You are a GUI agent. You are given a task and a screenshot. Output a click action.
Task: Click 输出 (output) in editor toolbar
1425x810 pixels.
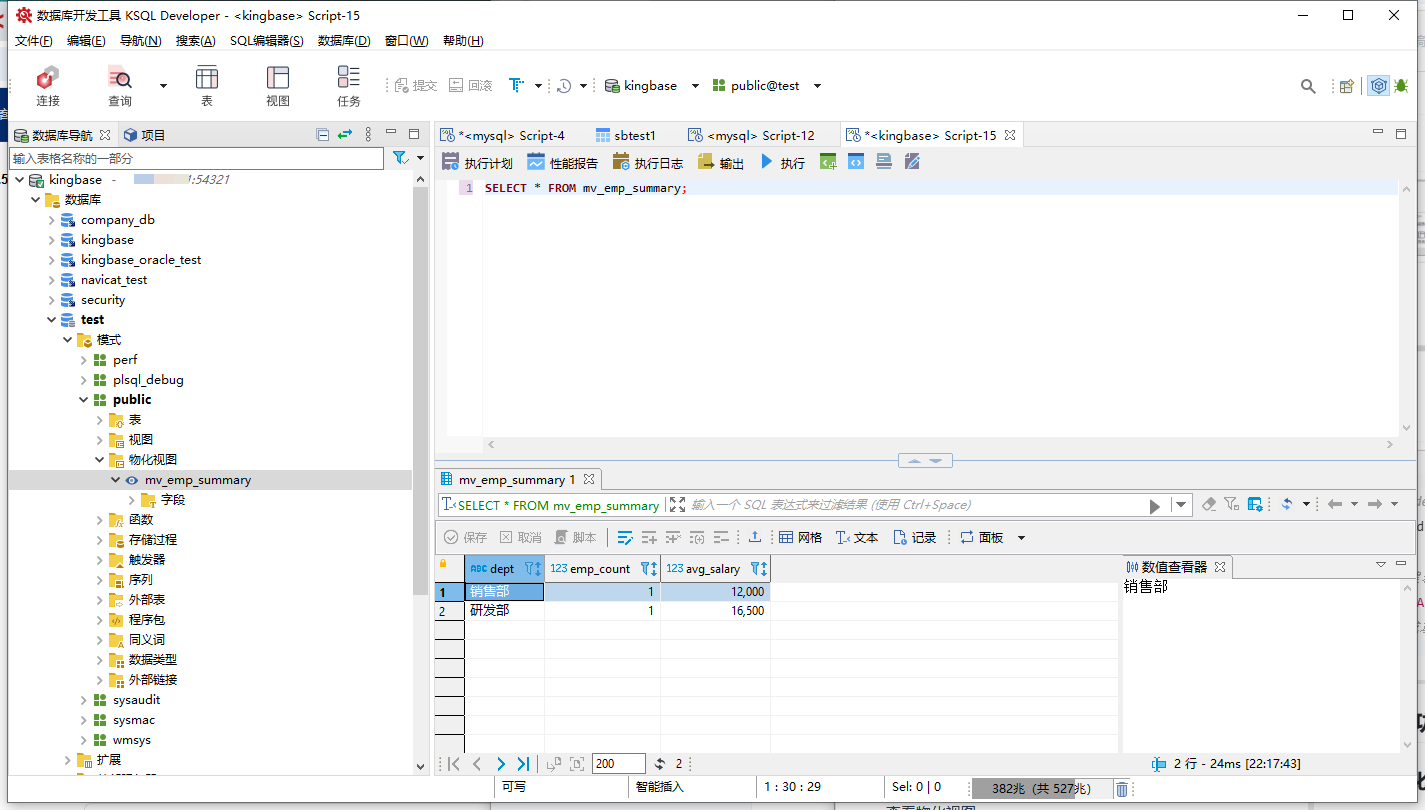pyautogui.click(x=721, y=162)
